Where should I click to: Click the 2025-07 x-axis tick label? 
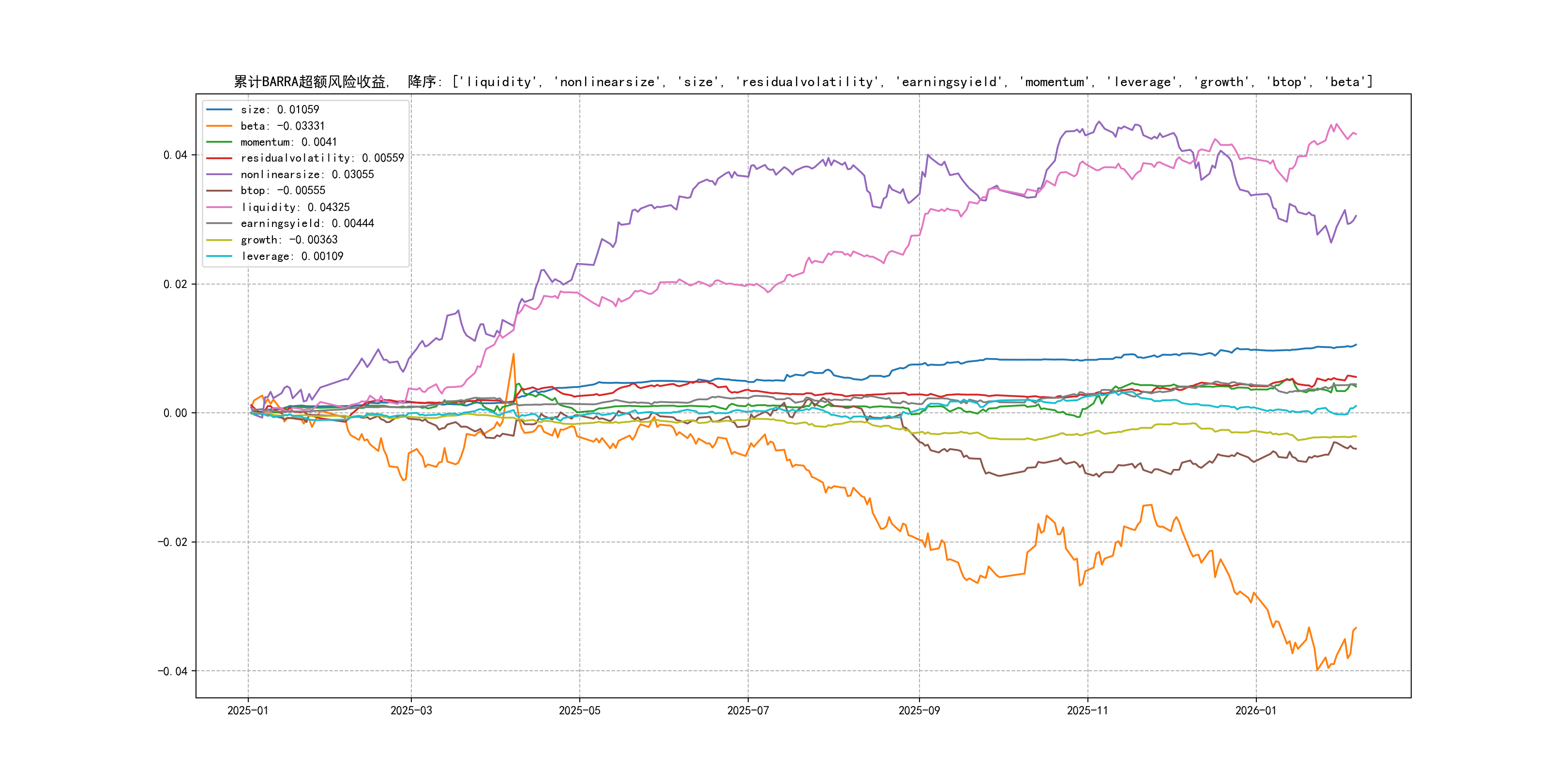coord(748,710)
